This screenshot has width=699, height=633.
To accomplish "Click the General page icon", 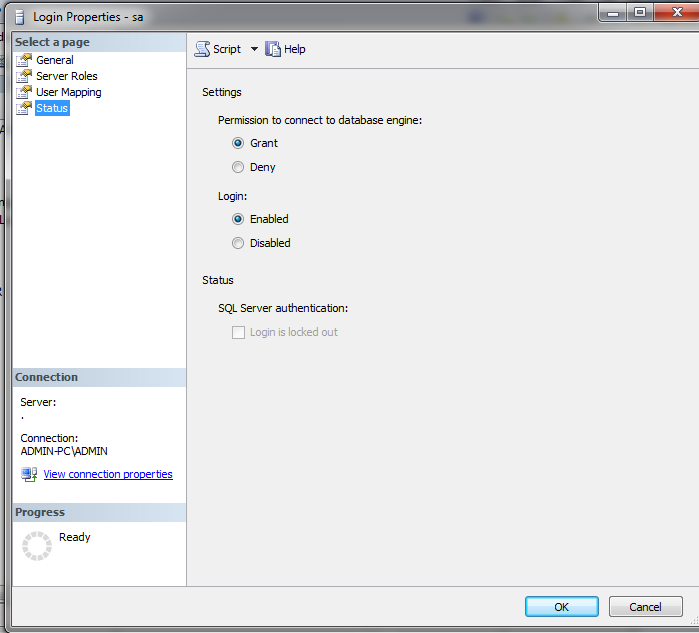I will pos(24,60).
